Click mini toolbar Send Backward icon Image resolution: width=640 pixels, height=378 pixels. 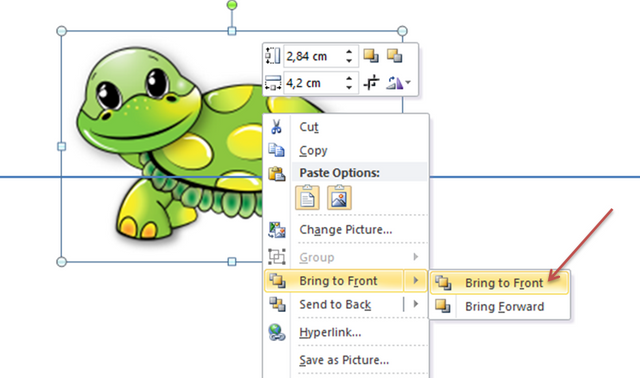[395, 56]
